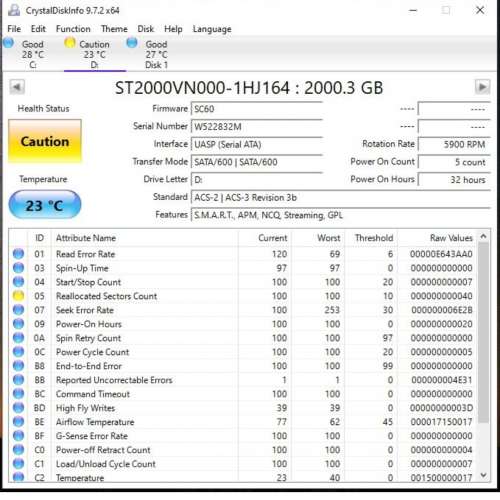Click the Raw Values column header
This screenshot has height=500, width=500.
pos(438,238)
